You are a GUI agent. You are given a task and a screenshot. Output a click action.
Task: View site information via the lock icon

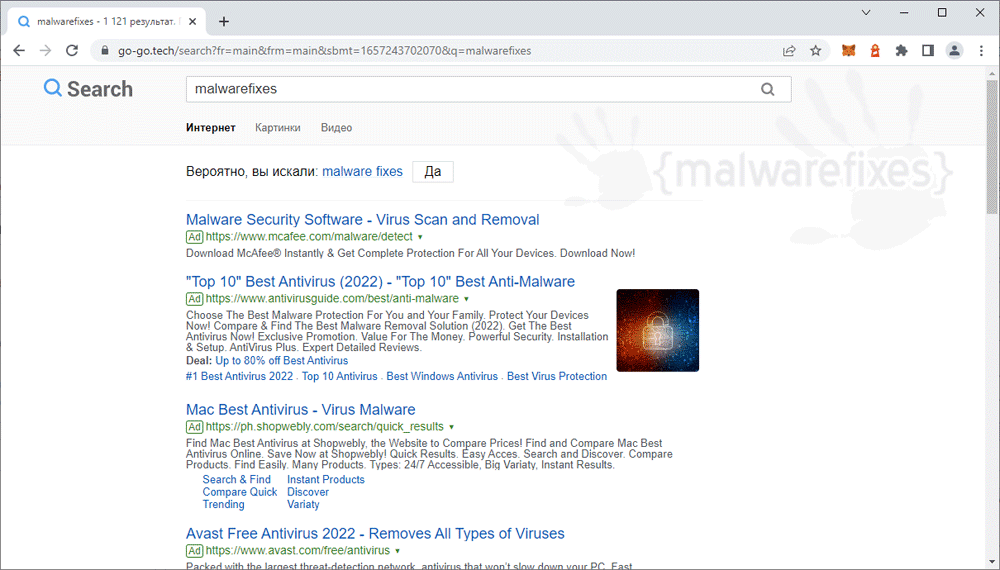pyautogui.click(x=105, y=51)
